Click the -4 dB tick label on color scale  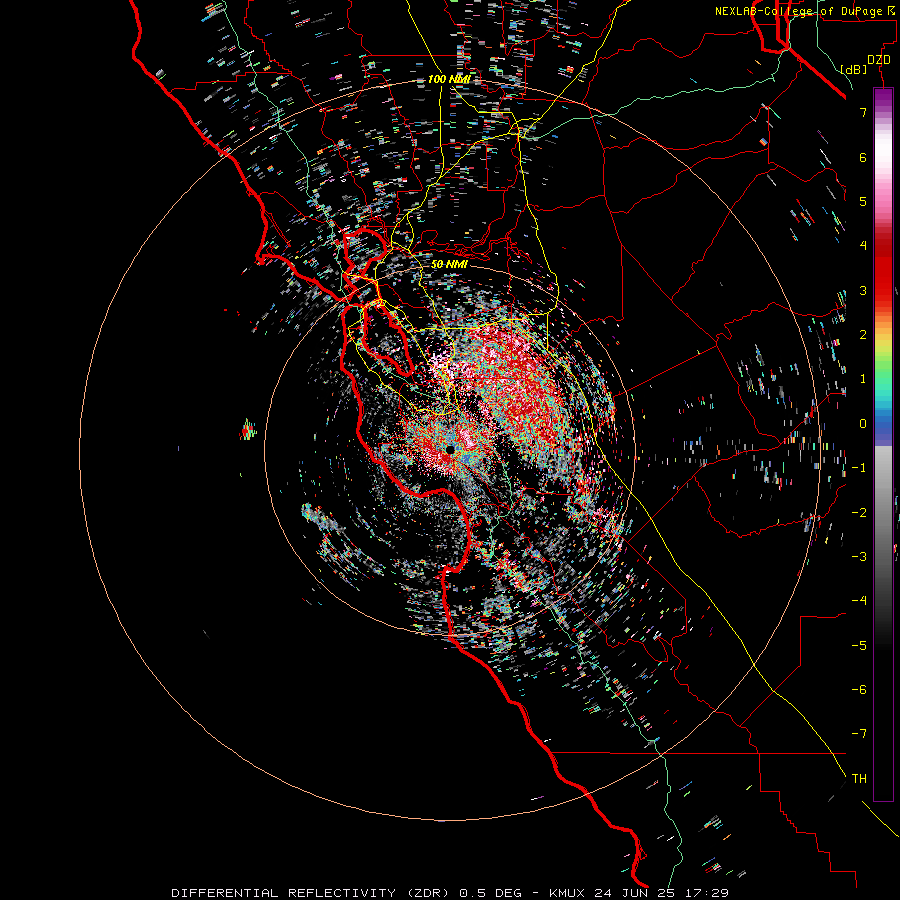[859, 600]
